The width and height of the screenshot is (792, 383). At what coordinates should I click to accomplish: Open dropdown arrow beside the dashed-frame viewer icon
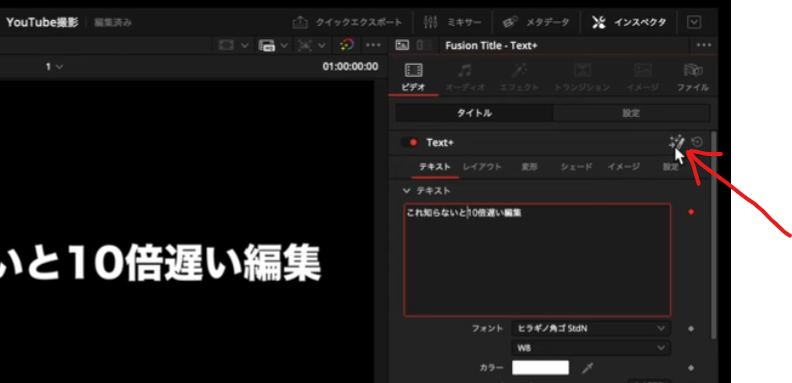(323, 45)
